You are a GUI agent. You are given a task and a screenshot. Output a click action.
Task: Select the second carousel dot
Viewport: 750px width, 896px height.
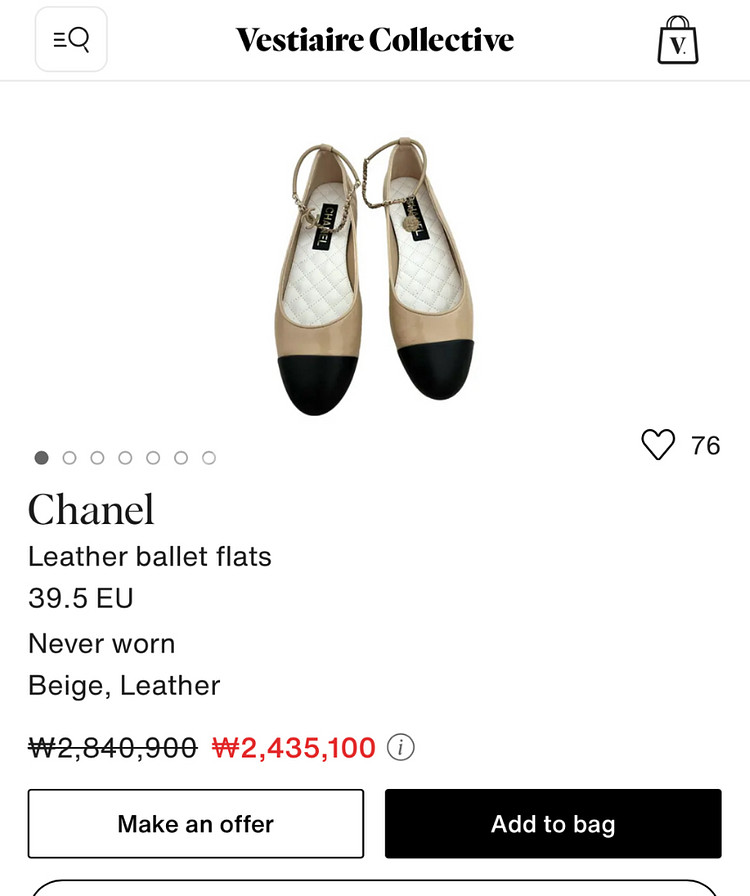(69, 458)
